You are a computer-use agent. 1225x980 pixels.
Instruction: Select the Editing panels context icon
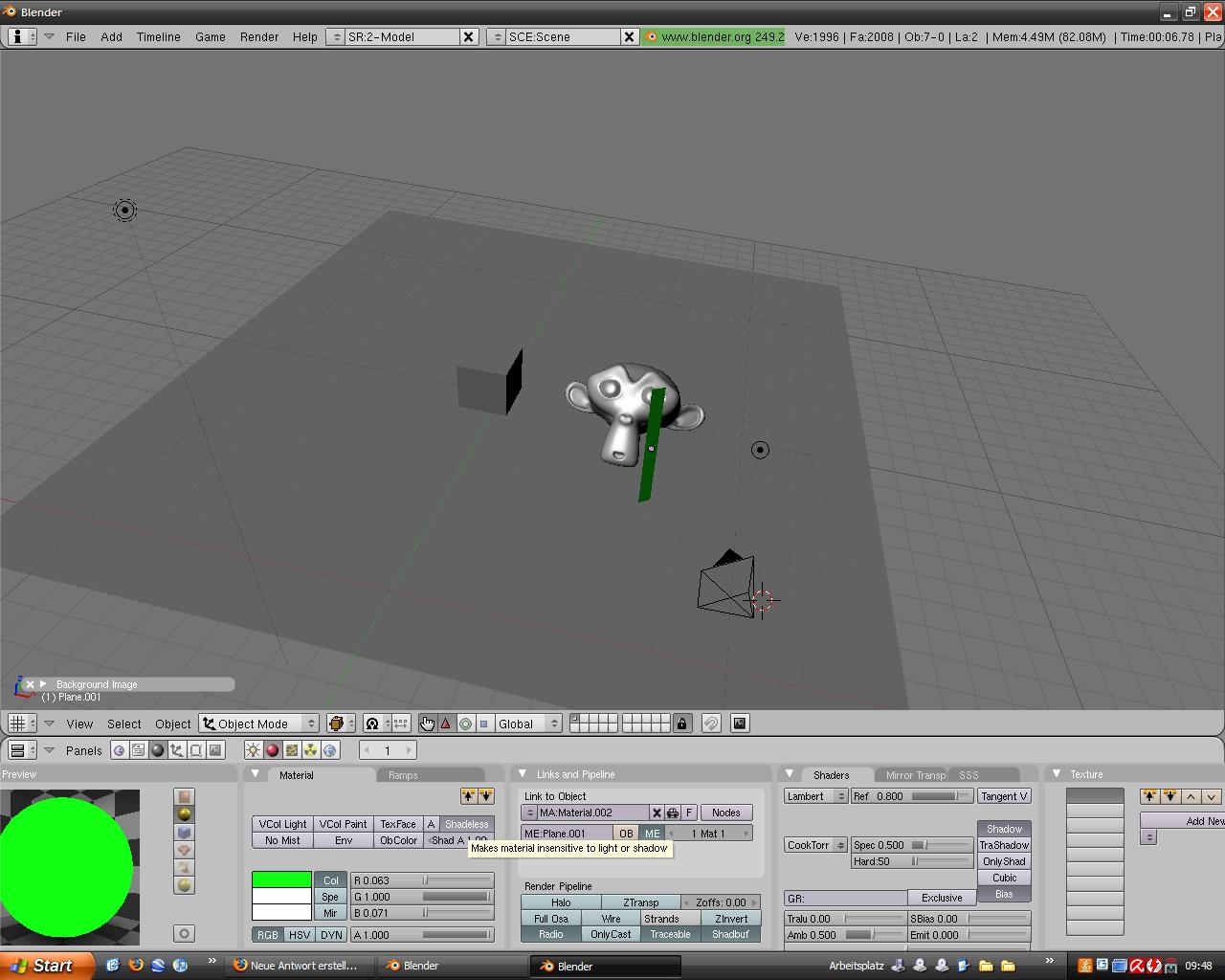tap(196, 750)
